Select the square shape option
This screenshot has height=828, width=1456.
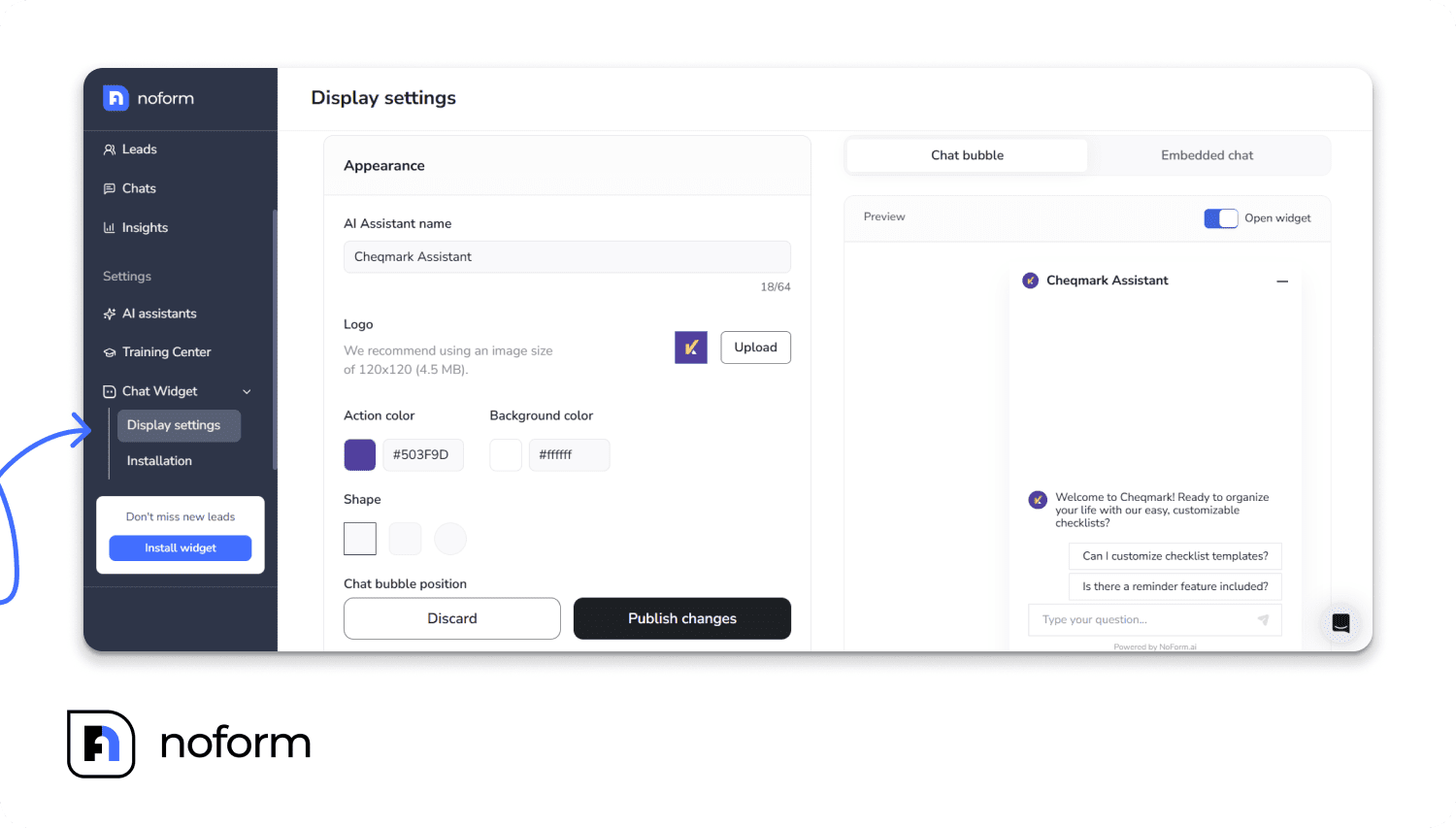pyautogui.click(x=359, y=539)
